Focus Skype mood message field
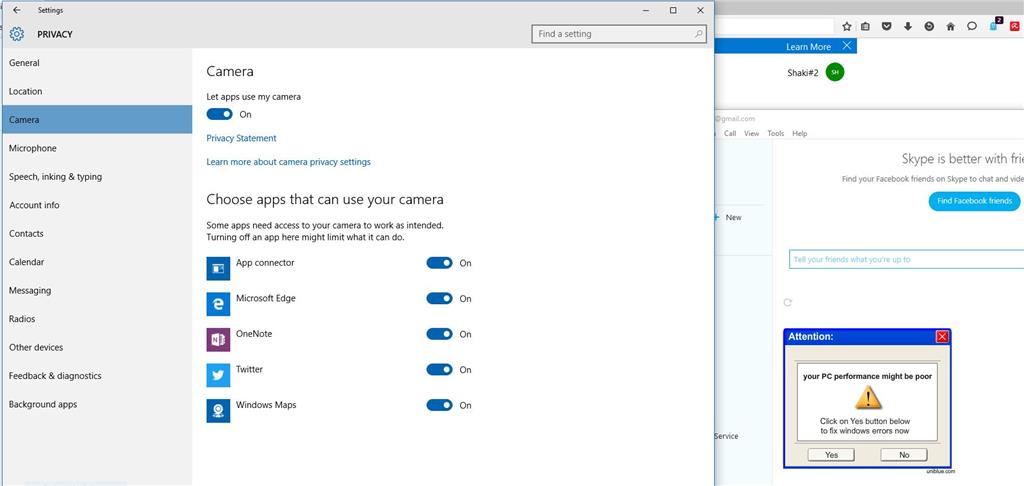 (906, 259)
